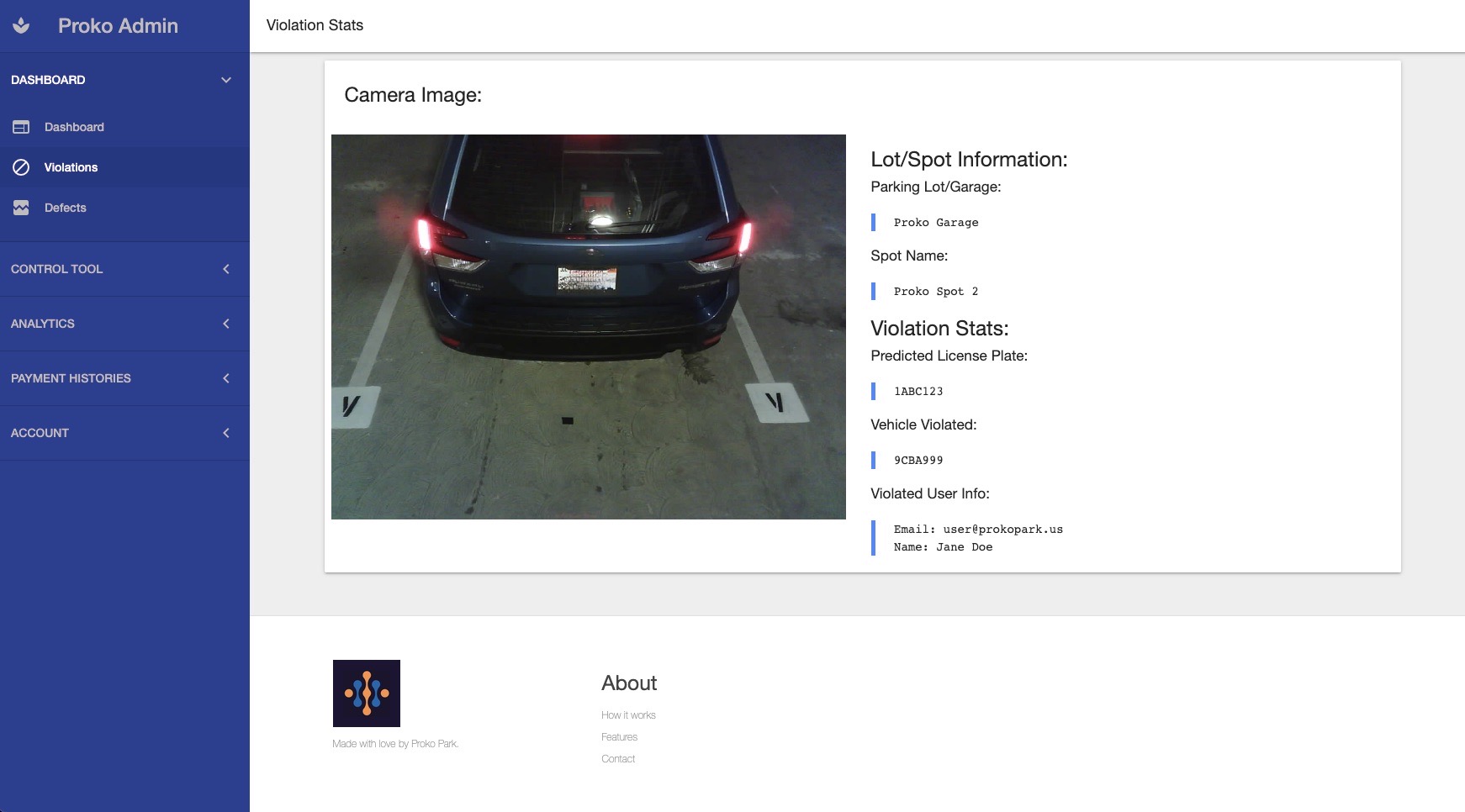Expand the CONTROL TOOL section chevron
Image resolution: width=1465 pixels, height=812 pixels.
coord(225,269)
